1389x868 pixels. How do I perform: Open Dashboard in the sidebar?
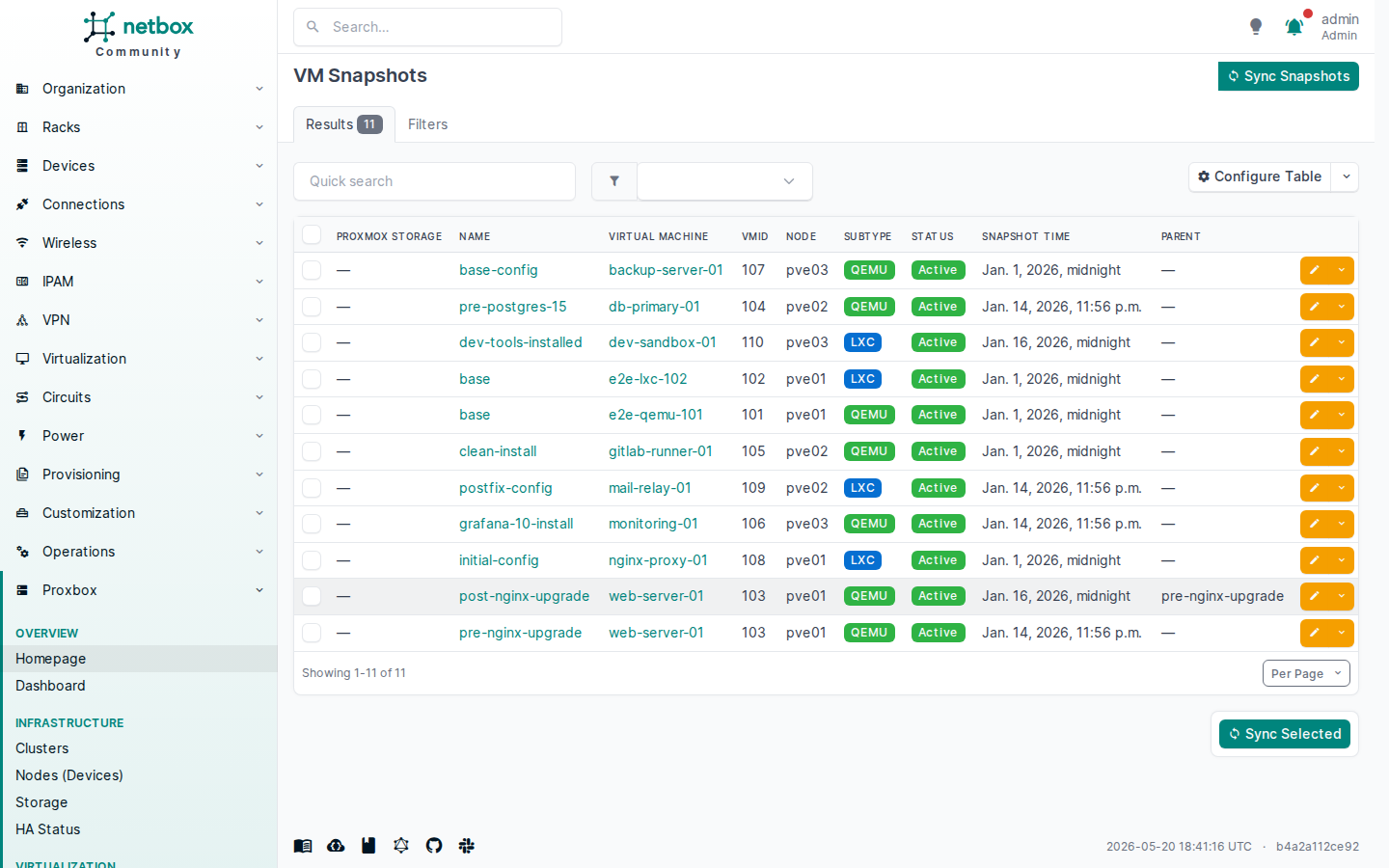coord(139,686)
